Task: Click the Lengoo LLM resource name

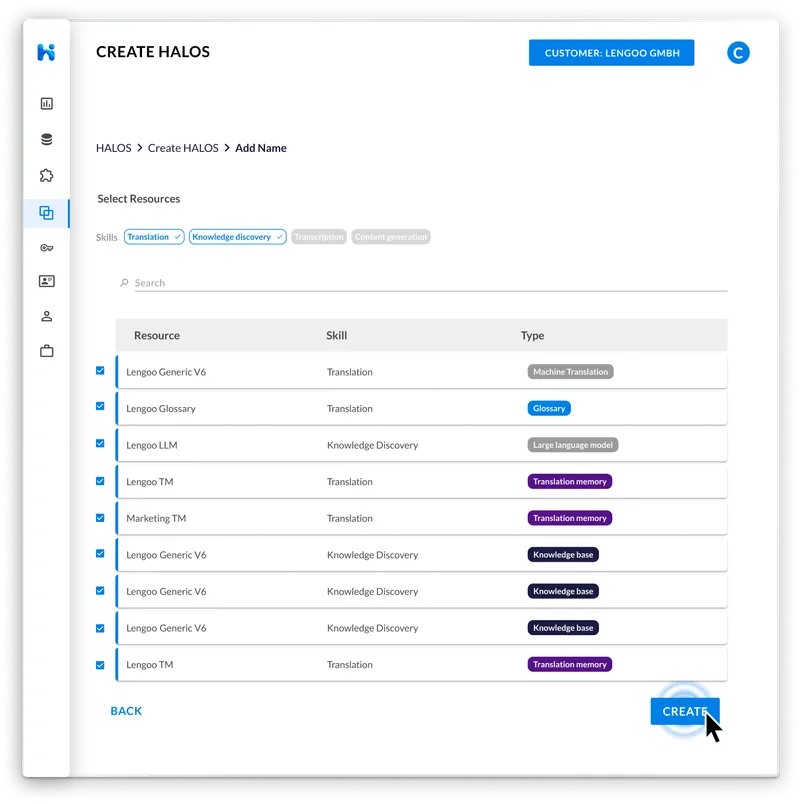Action: (152, 445)
